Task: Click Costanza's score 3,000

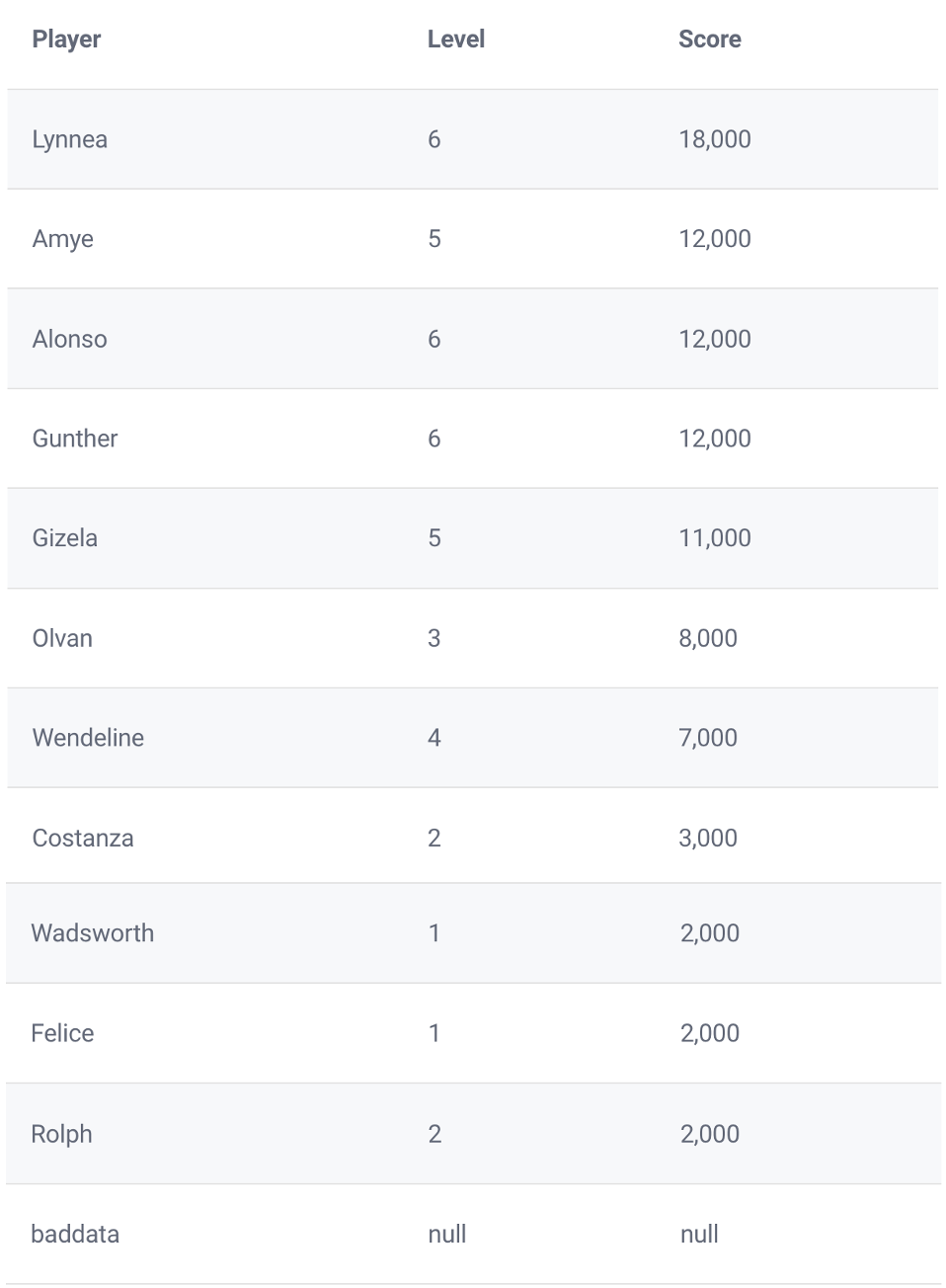Action: [708, 838]
